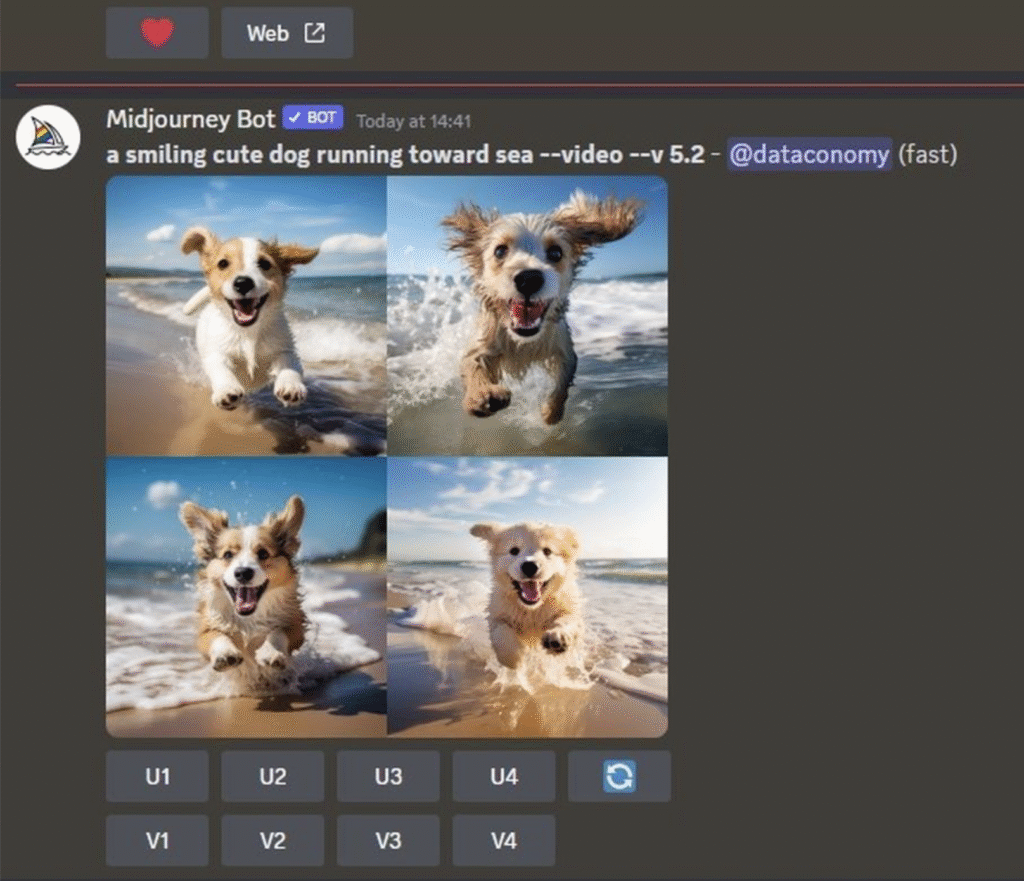This screenshot has height=881, width=1024.
Task: Click the message timestamp Today at 14:41
Action: click(413, 121)
